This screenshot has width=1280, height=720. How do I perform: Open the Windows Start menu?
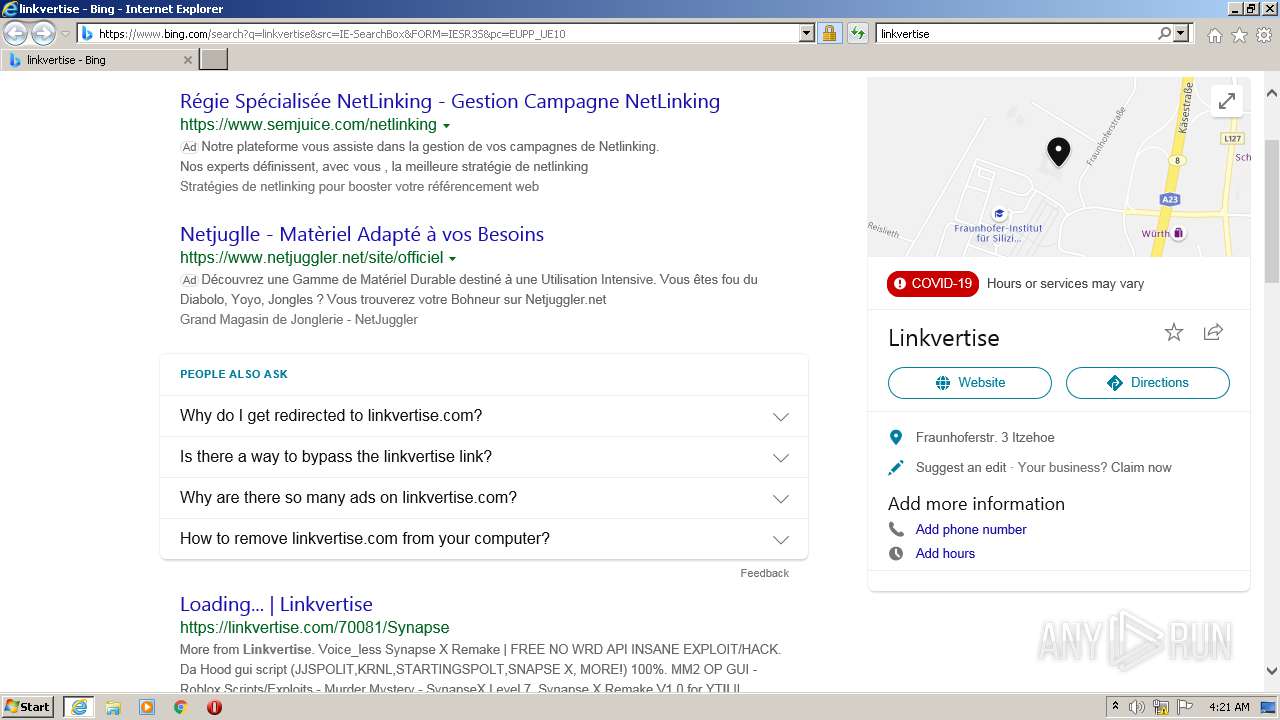point(28,707)
